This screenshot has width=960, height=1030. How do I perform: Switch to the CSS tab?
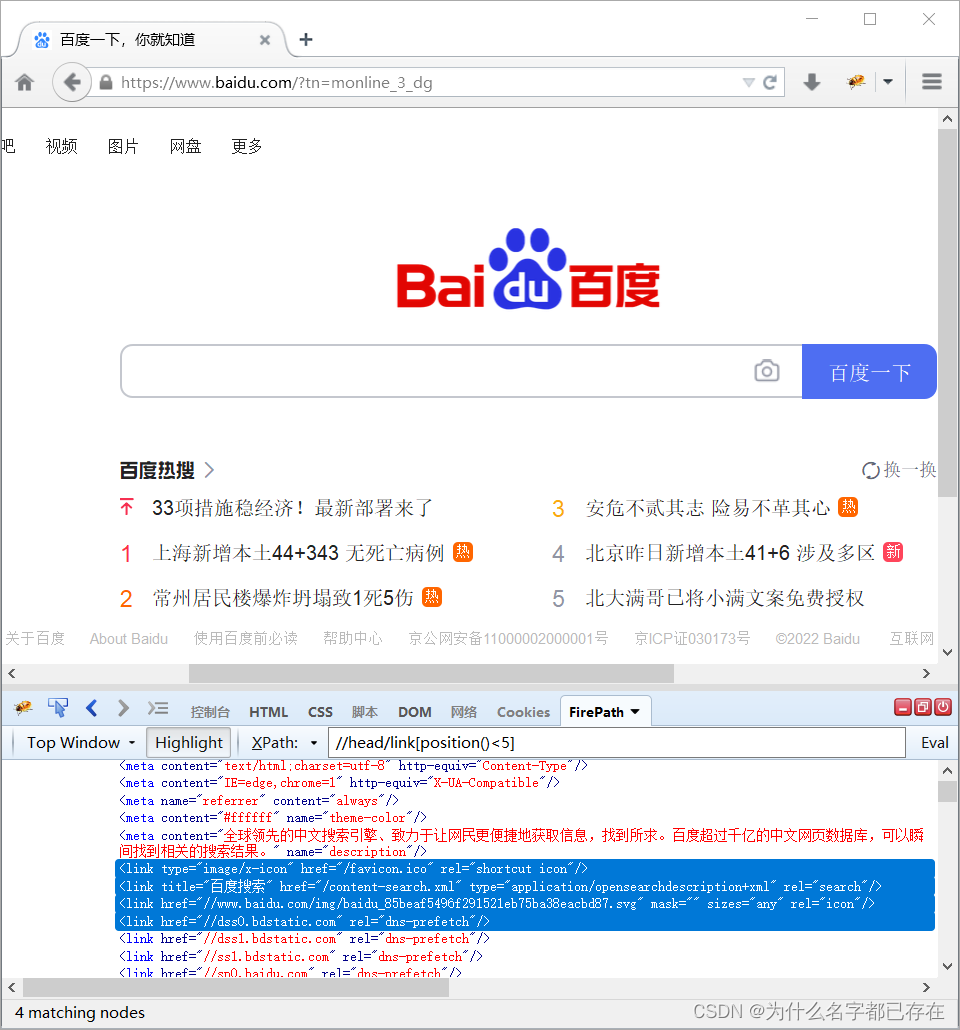click(x=320, y=712)
